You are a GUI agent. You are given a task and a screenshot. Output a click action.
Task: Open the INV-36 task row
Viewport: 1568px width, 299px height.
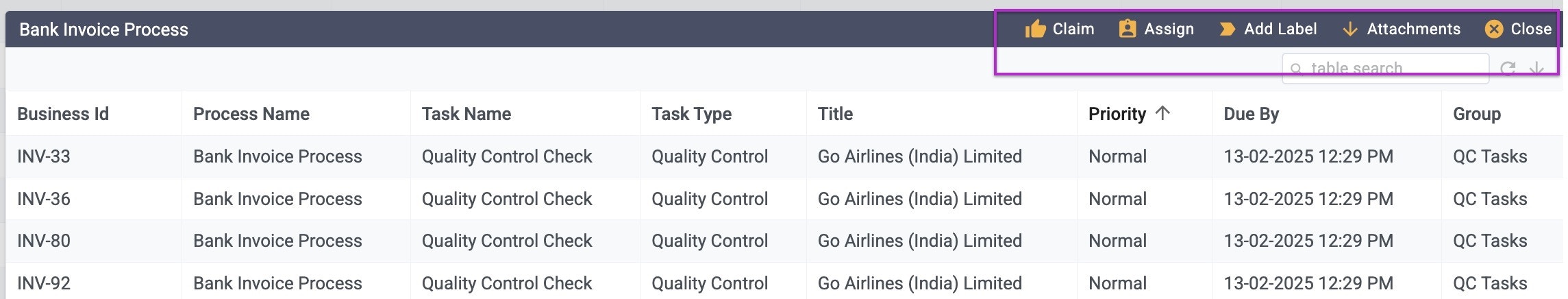(784, 199)
